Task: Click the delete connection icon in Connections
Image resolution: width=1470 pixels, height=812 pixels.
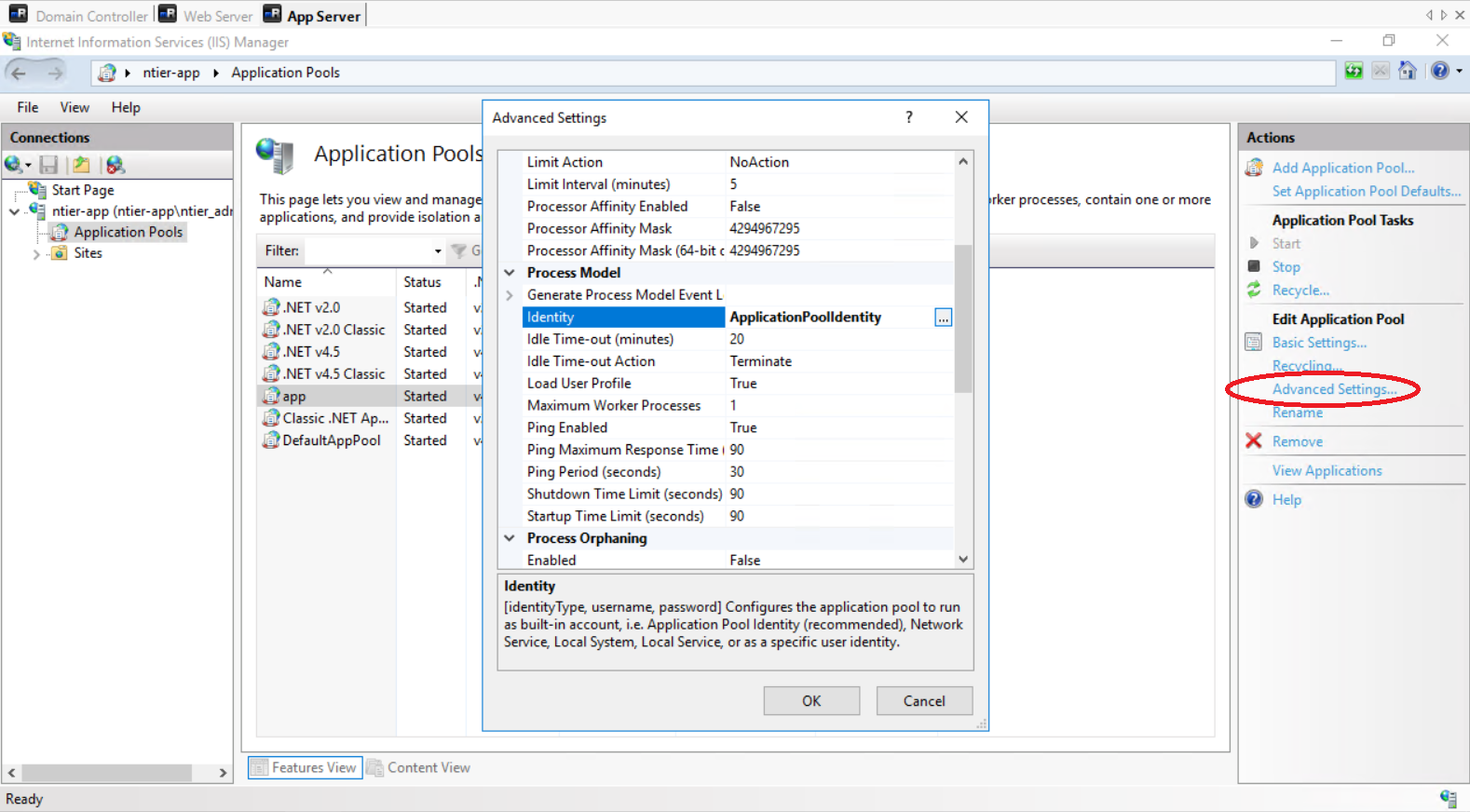Action: [x=116, y=165]
